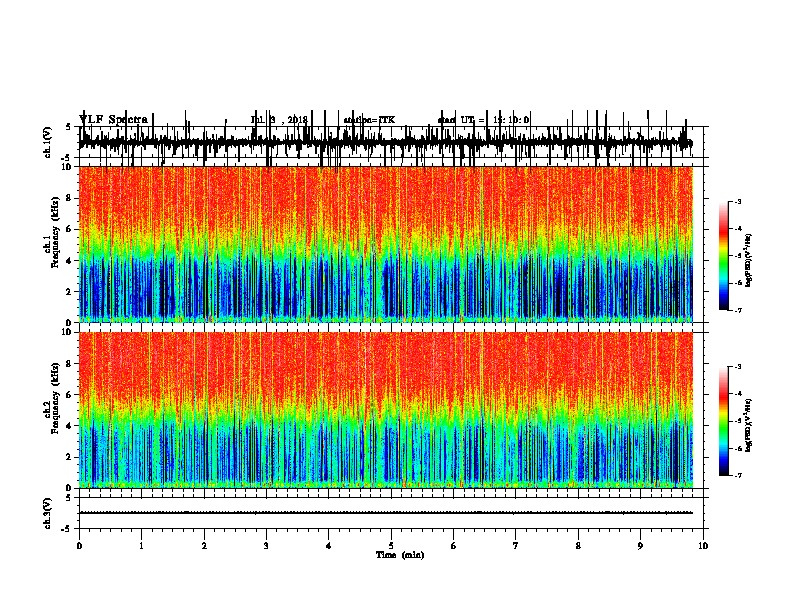Click the time axis tick label '10'
Image resolution: width=792 pixels, height=612 pixels.
point(703,546)
